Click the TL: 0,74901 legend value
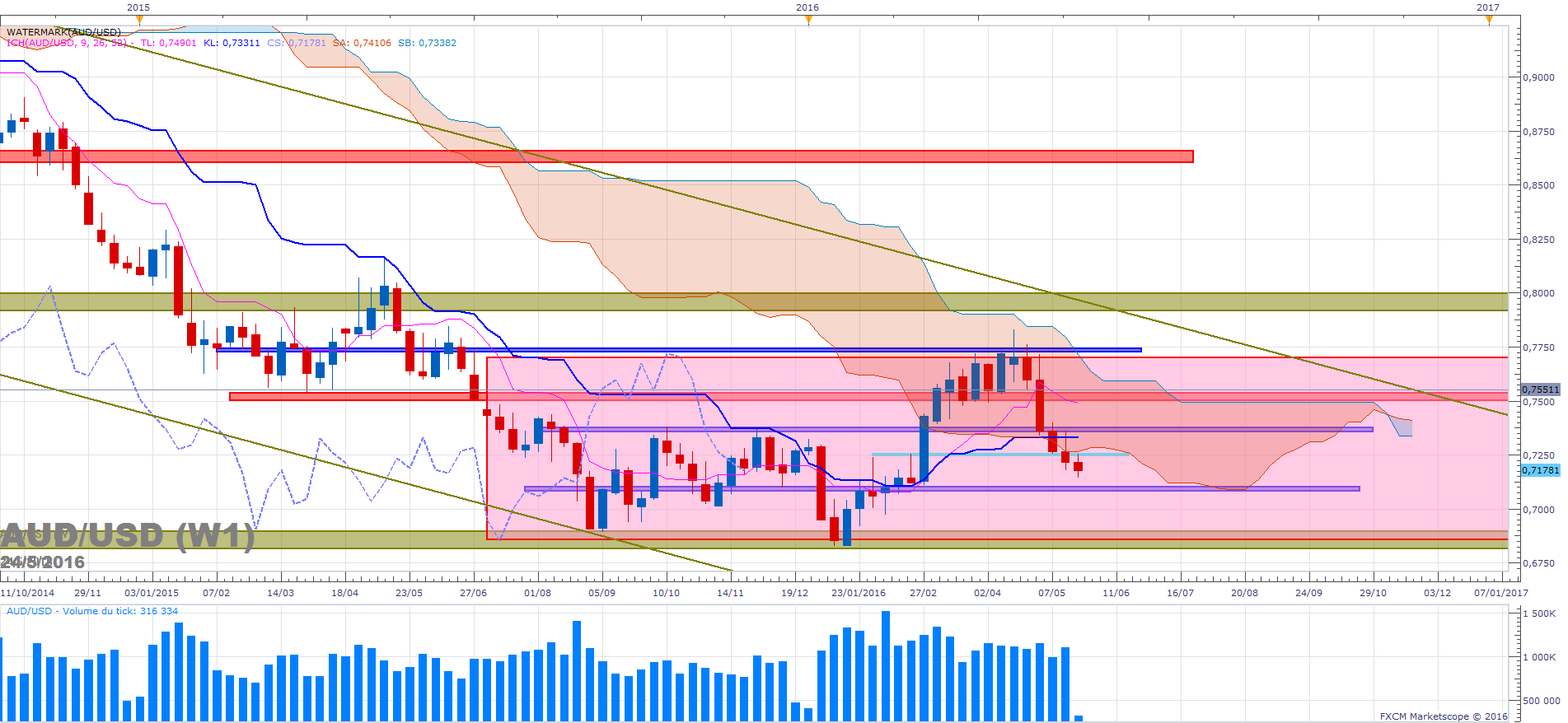The height and width of the screenshot is (723, 1568). pyautogui.click(x=169, y=43)
